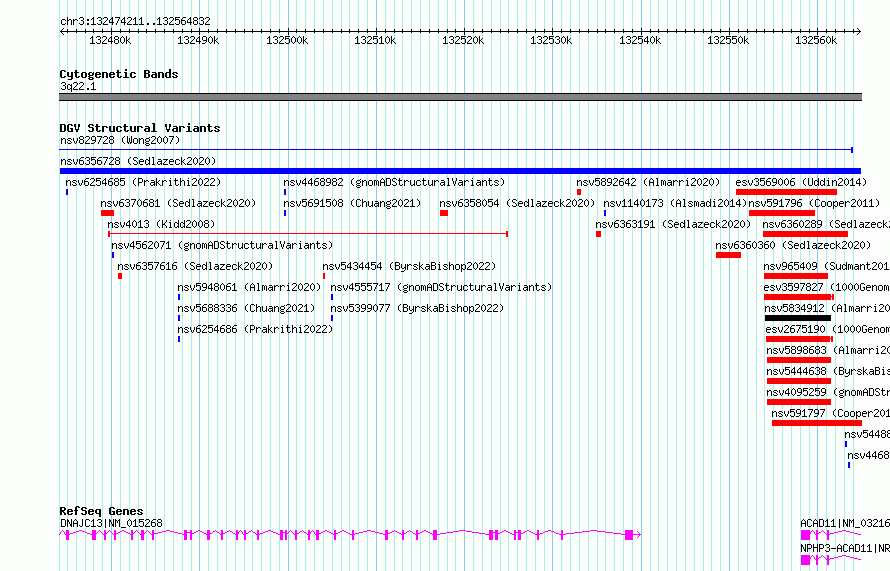Click nsv5434454 (ByrskaBishop2022) label

point(409,266)
